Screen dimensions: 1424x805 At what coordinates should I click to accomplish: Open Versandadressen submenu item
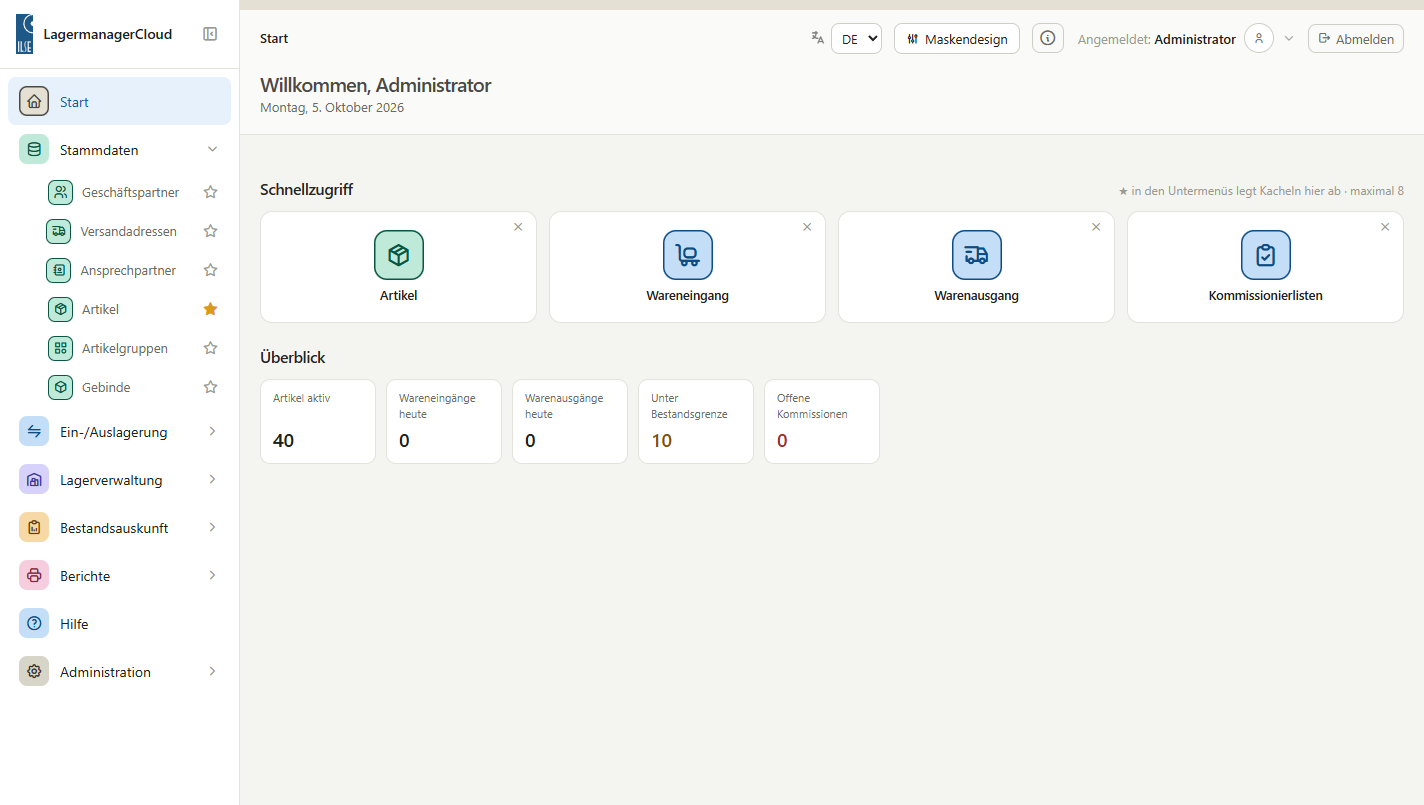[x=119, y=231]
